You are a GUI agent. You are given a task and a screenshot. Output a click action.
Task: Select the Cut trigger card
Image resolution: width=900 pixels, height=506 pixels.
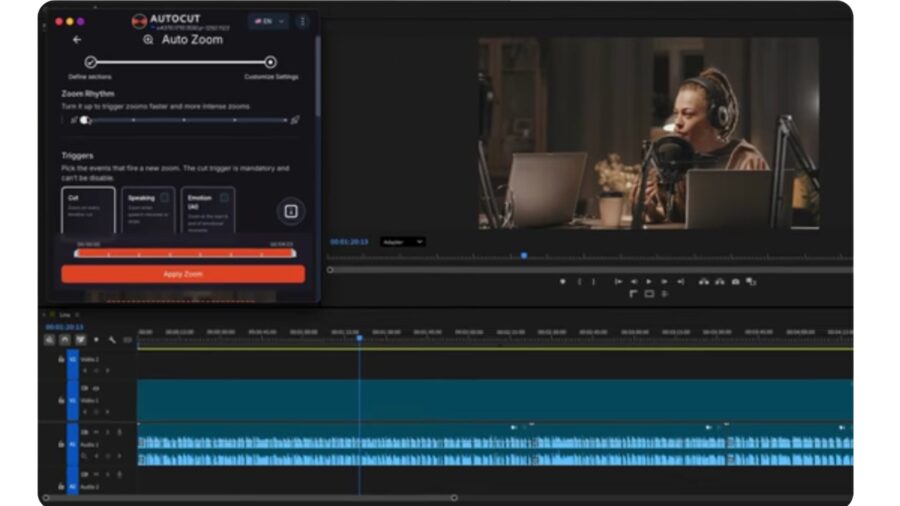click(x=88, y=210)
